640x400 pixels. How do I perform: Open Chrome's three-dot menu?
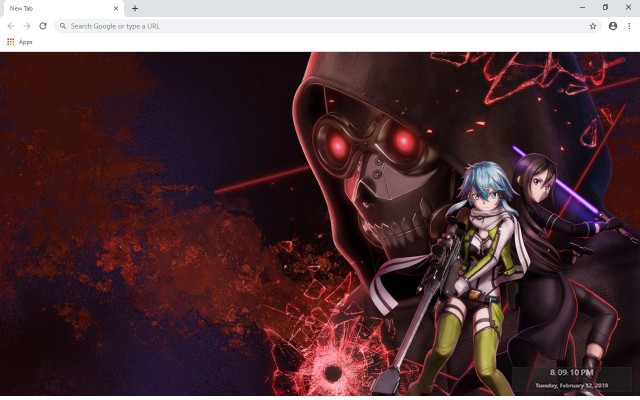point(629,26)
